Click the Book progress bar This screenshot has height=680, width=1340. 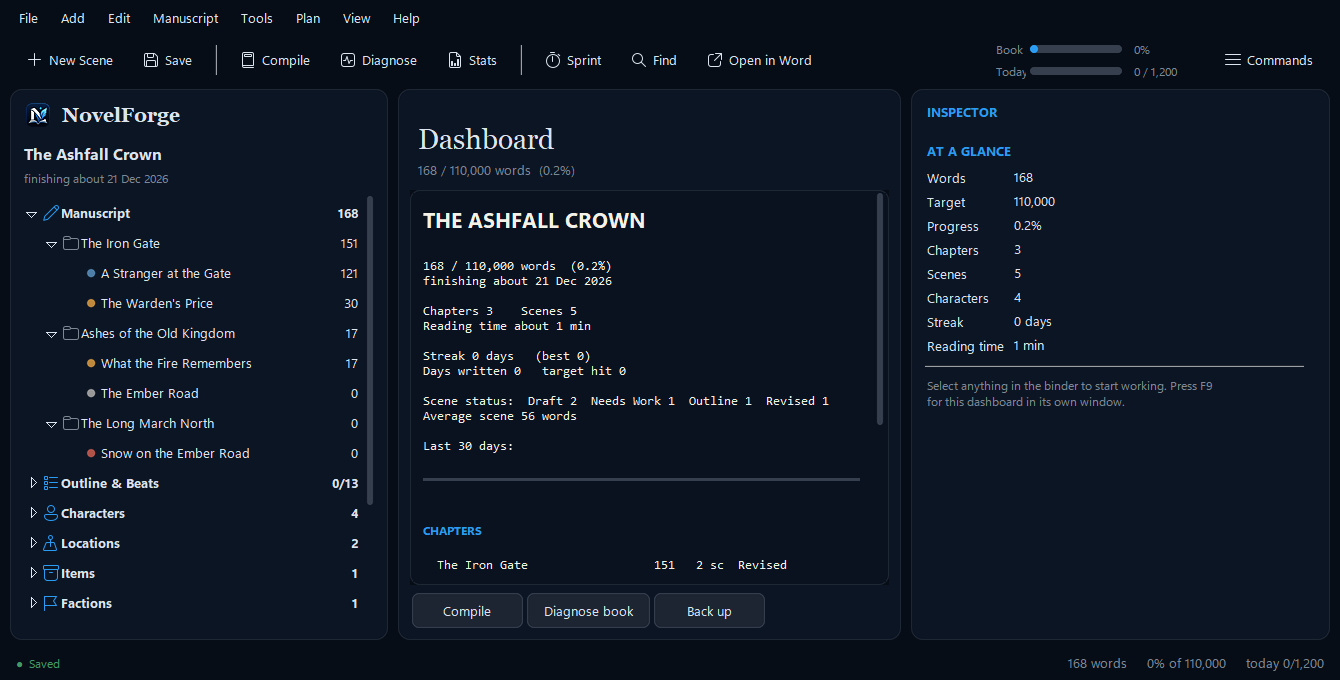click(1076, 49)
